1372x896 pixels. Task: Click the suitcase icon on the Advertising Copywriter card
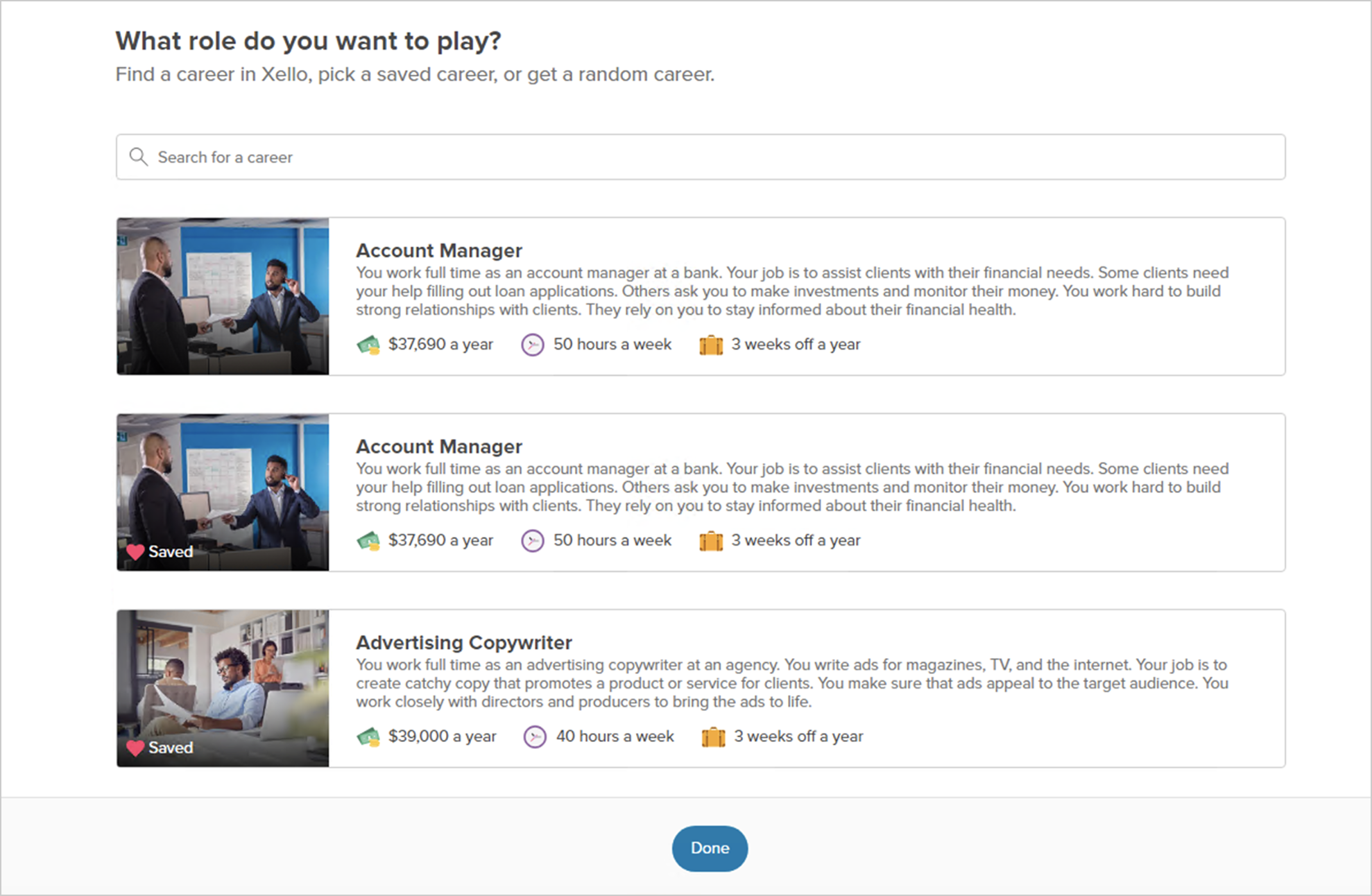[713, 736]
